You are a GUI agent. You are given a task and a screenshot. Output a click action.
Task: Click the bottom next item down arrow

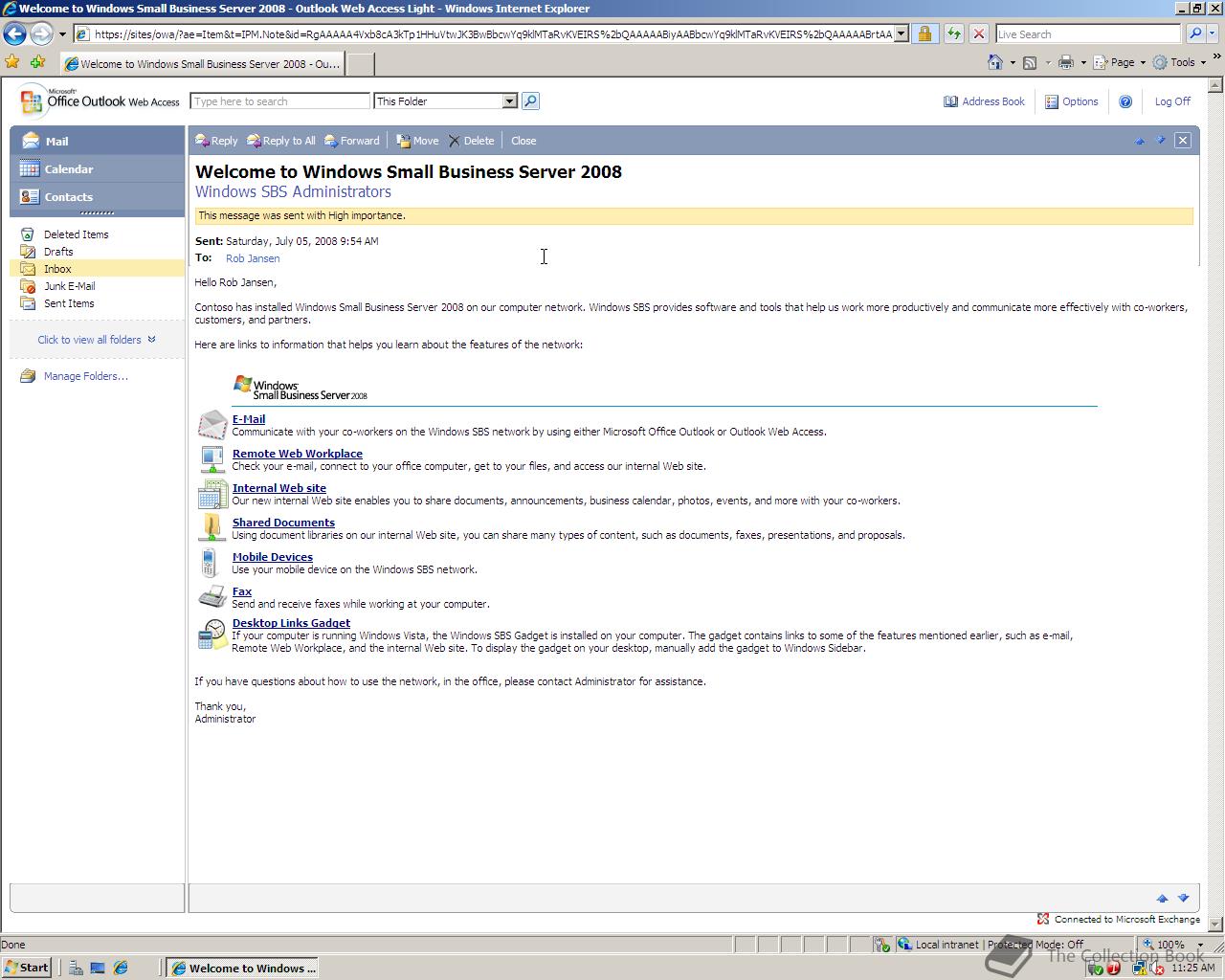[1183, 899]
